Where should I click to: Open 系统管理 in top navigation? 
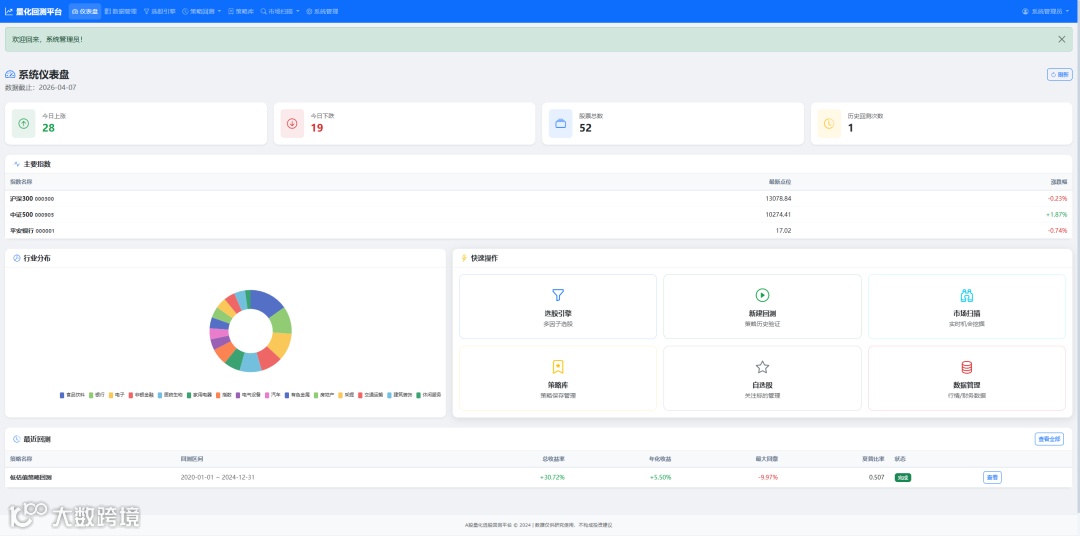pos(322,12)
